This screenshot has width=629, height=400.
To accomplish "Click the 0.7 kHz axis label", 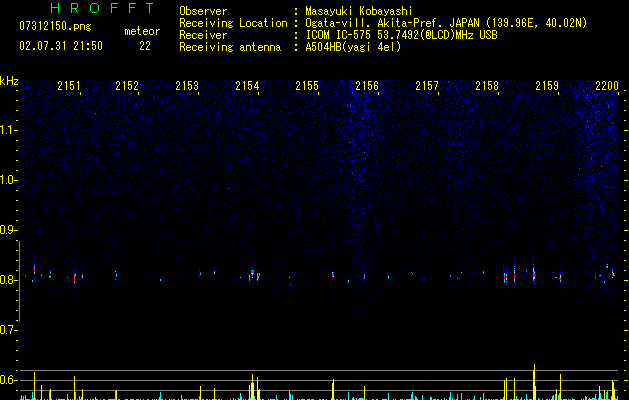I will 8,330.
